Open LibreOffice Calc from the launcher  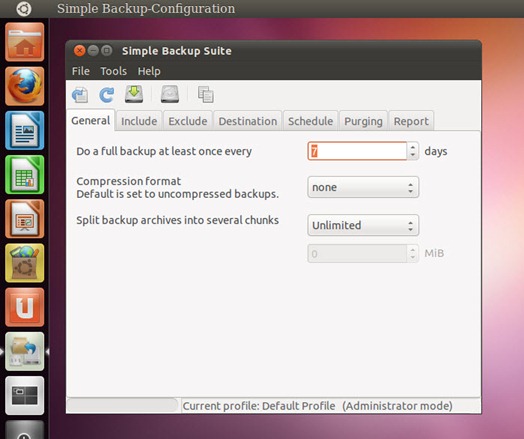point(25,174)
